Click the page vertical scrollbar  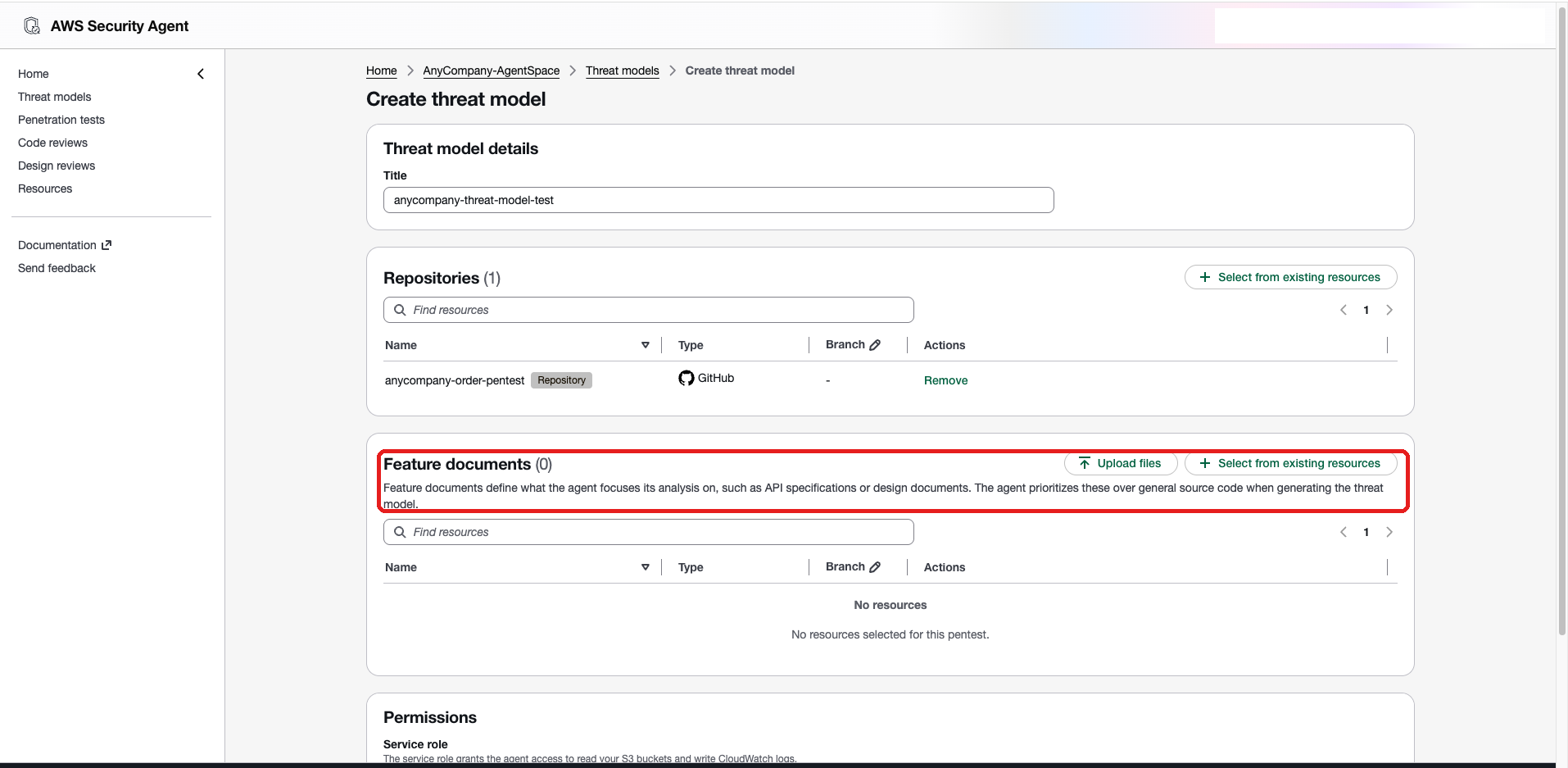pos(1561,320)
